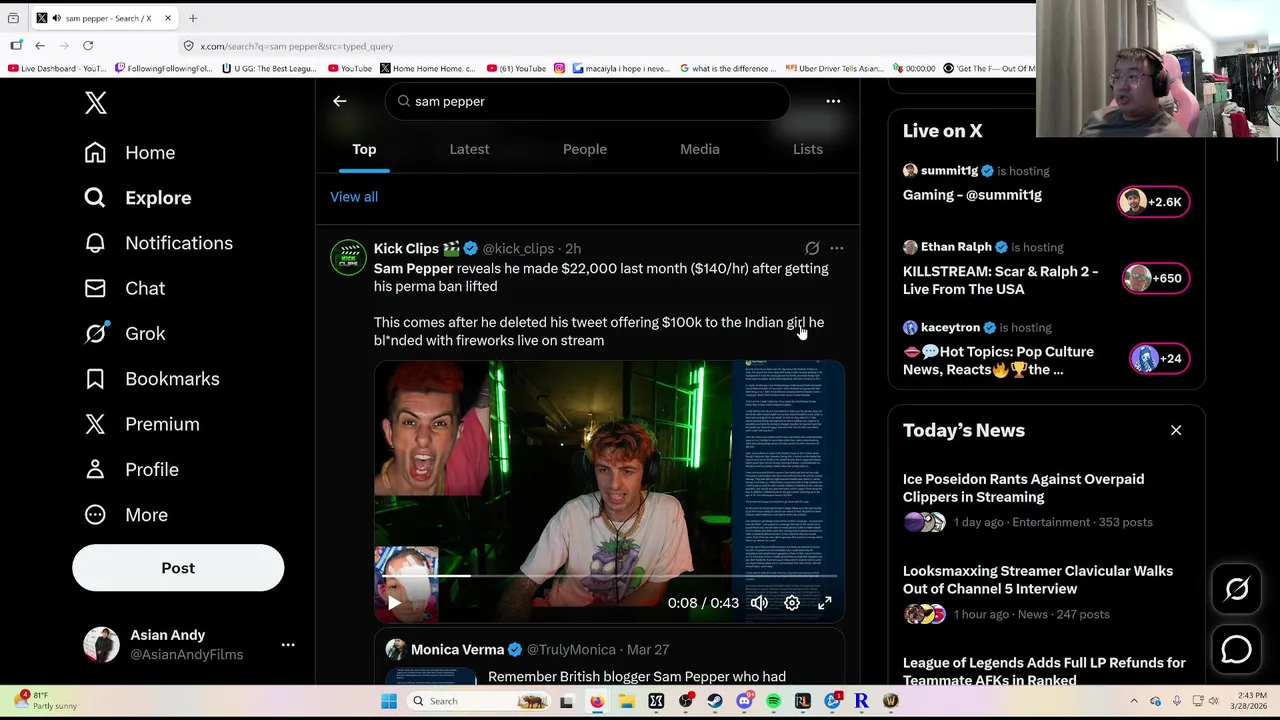Switch to the People tab

pyautogui.click(x=585, y=149)
